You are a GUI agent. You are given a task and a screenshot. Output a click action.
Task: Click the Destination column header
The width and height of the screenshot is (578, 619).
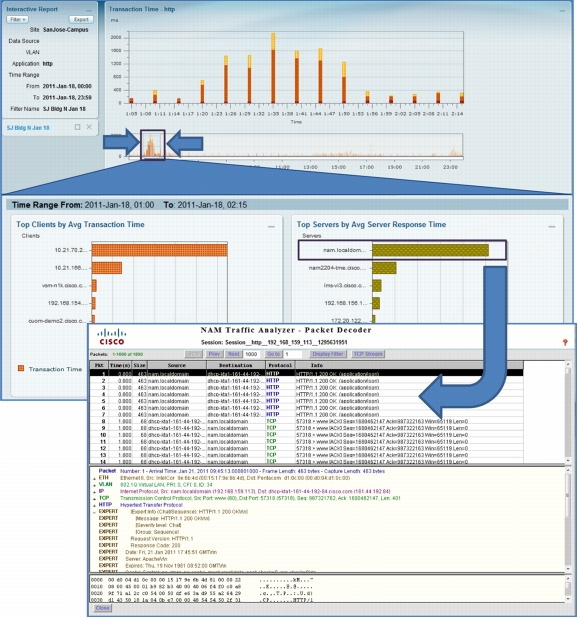[235, 365]
